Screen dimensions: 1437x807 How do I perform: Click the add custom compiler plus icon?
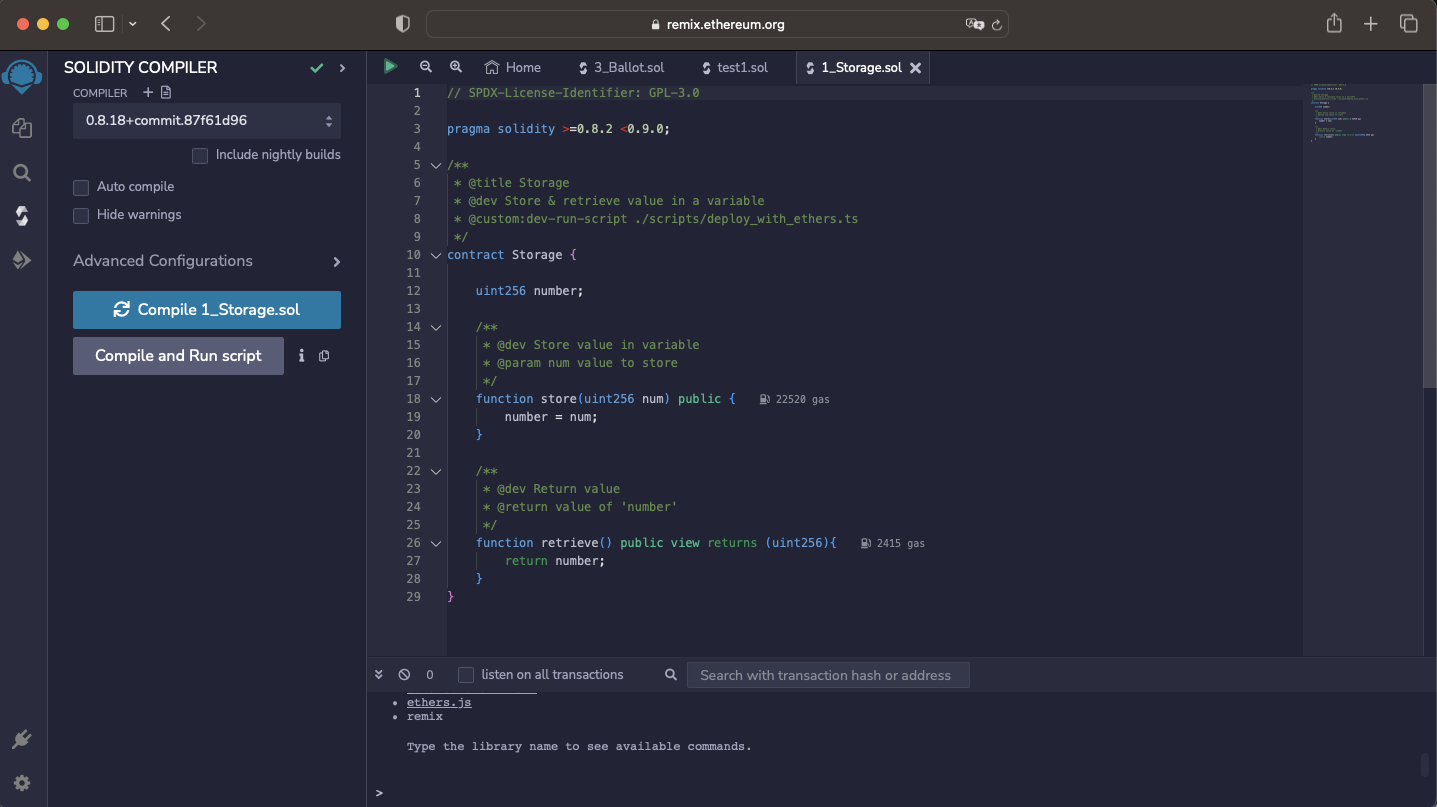click(148, 92)
